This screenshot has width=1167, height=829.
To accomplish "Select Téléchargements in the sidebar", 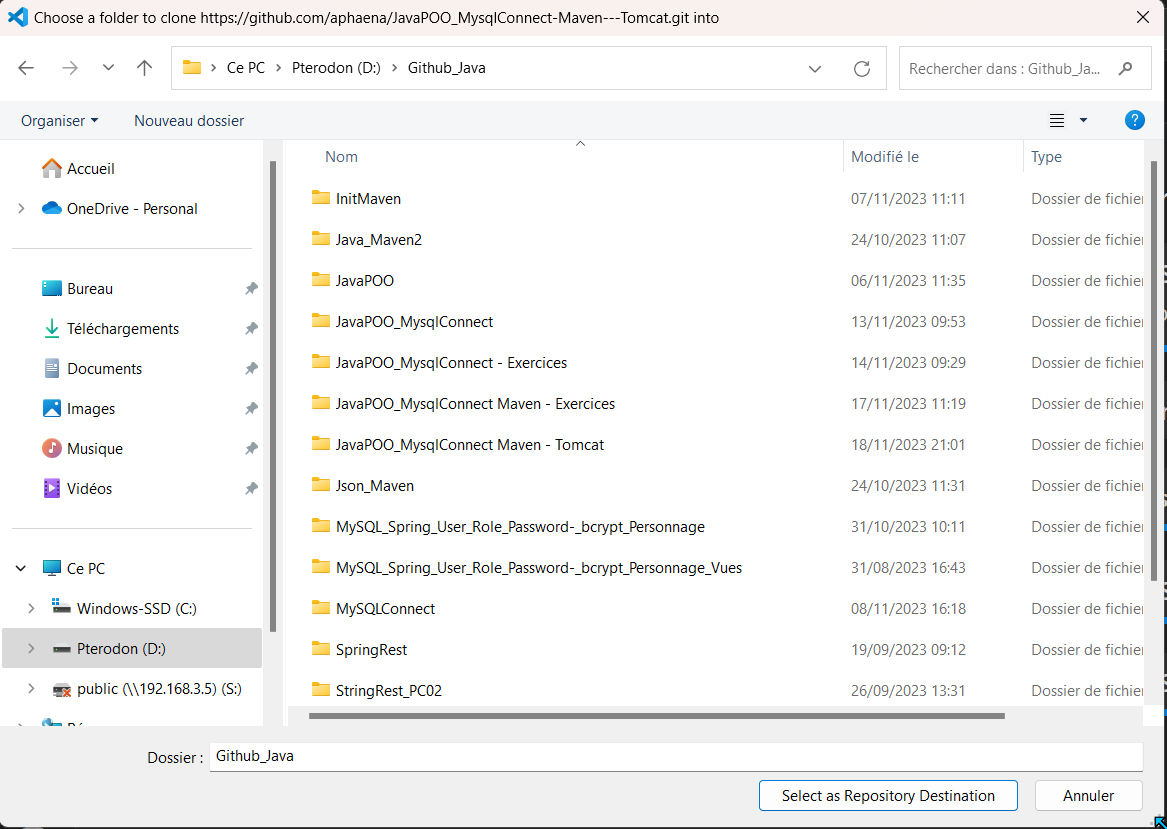I will coord(122,328).
